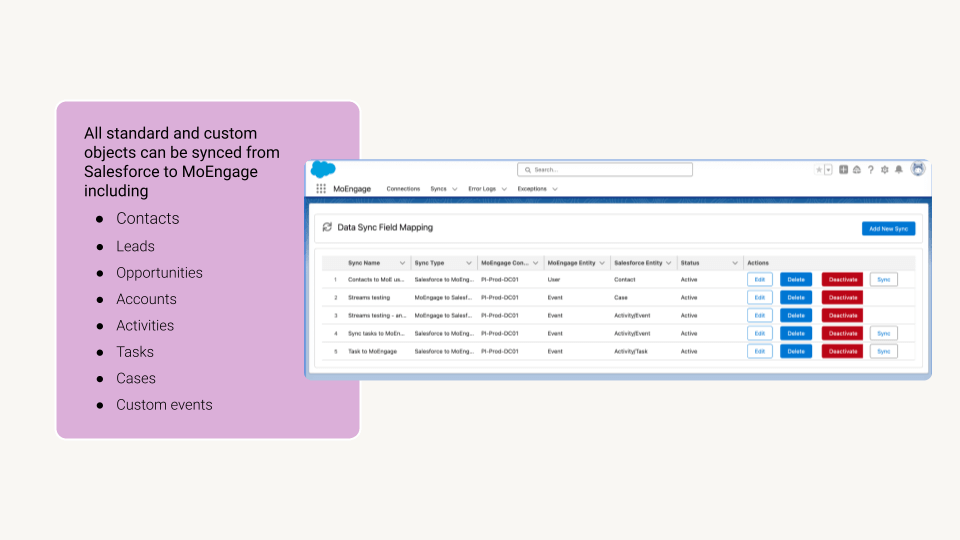
Task: Deactivate the Contacts to MoE sync
Action: [842, 279]
